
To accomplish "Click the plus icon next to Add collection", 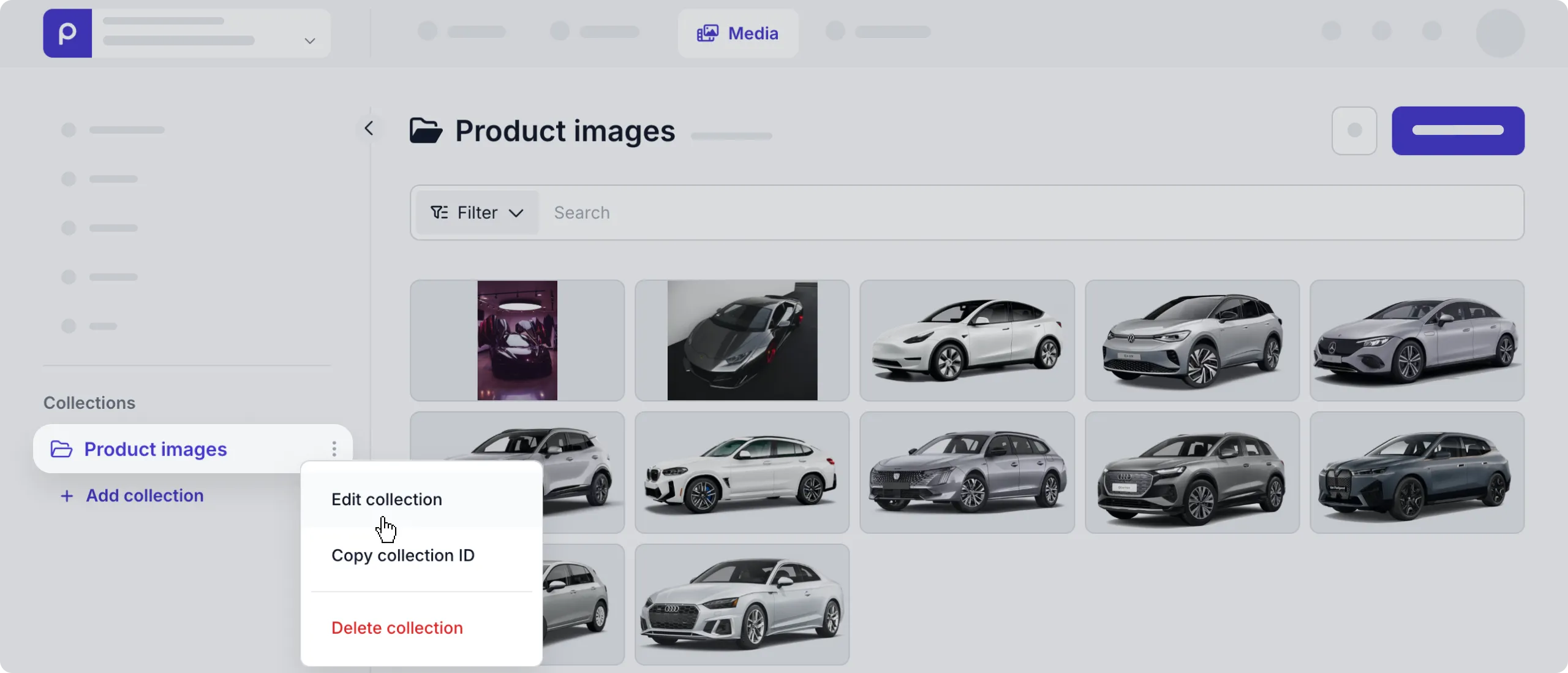I will 67,496.
